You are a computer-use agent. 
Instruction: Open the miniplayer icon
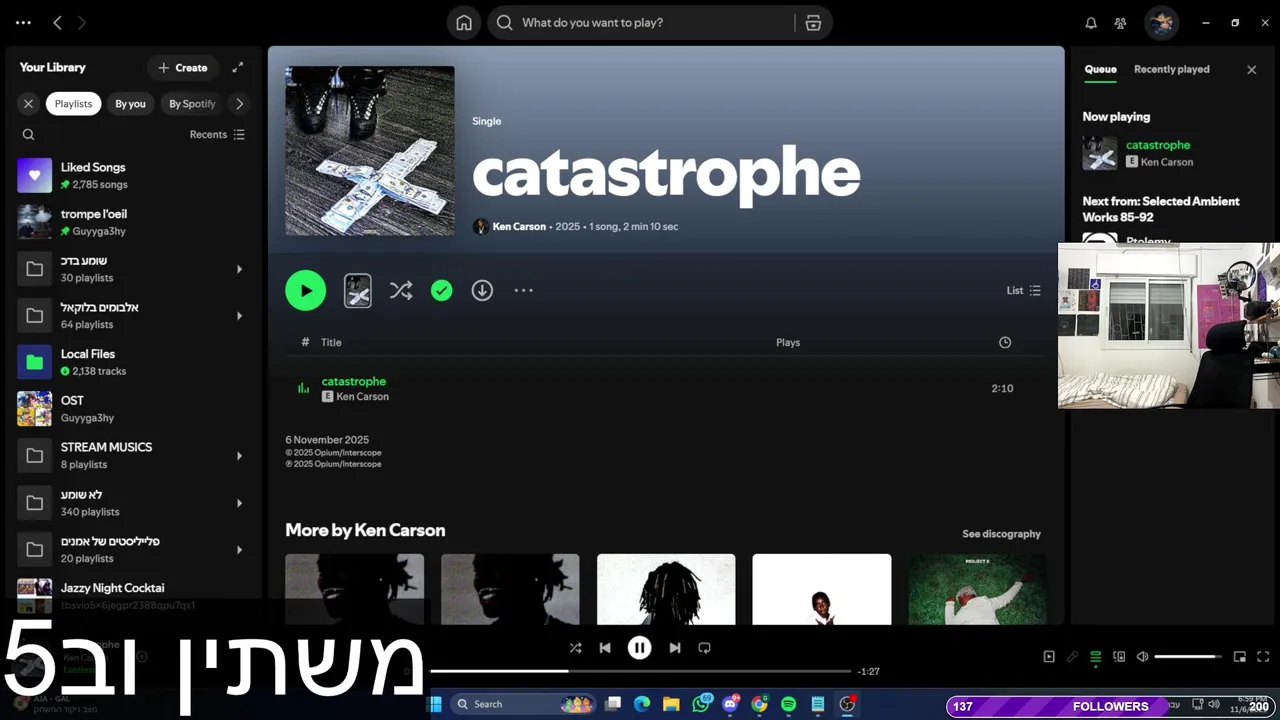[1240, 657]
